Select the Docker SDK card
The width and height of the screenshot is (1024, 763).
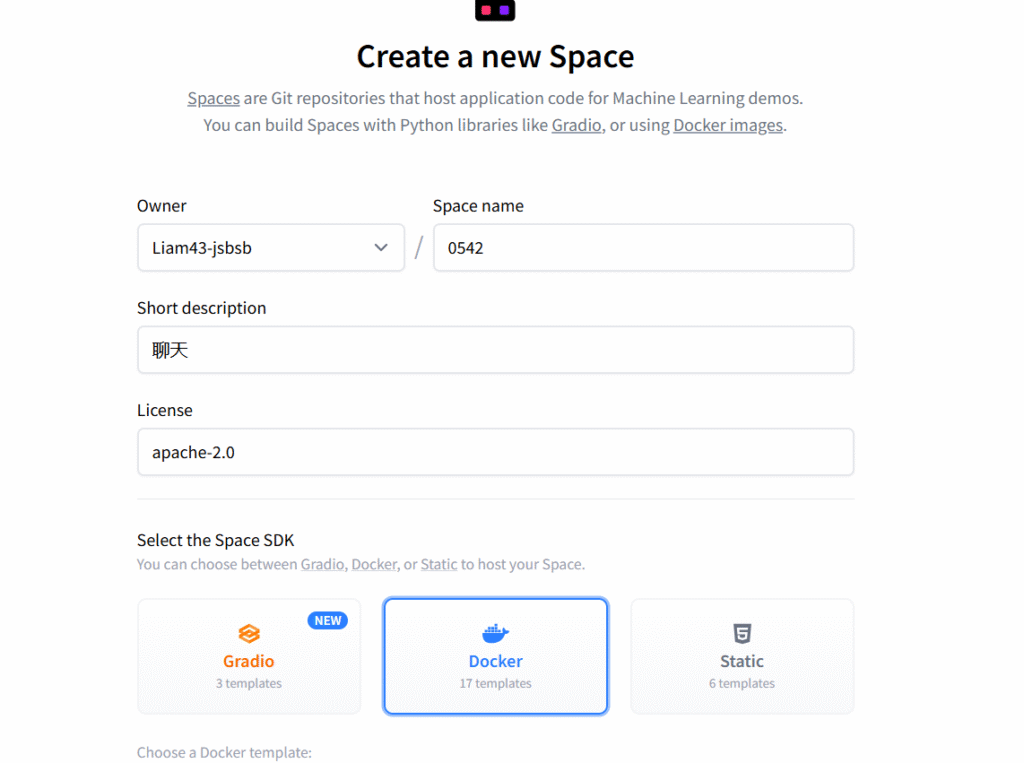(495, 656)
